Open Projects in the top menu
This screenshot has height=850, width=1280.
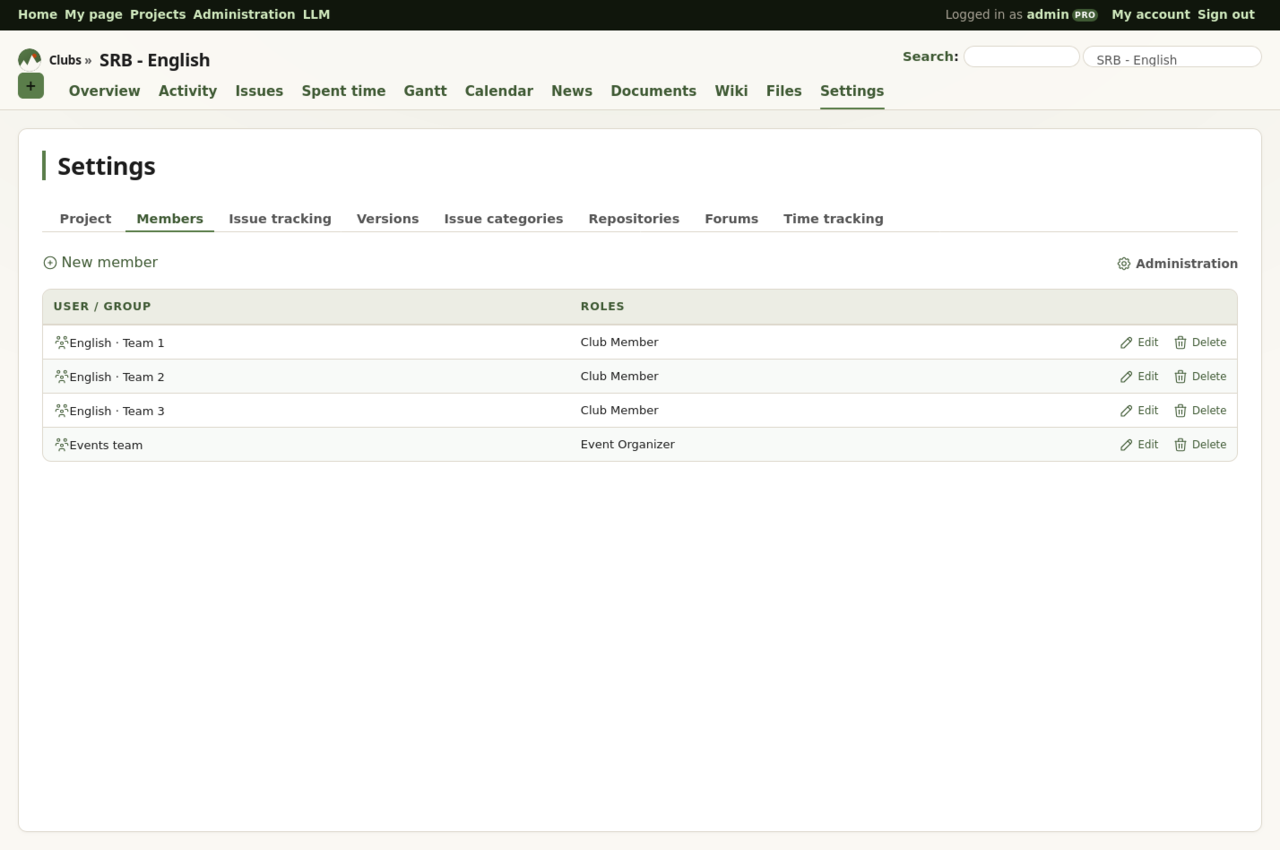(x=158, y=15)
